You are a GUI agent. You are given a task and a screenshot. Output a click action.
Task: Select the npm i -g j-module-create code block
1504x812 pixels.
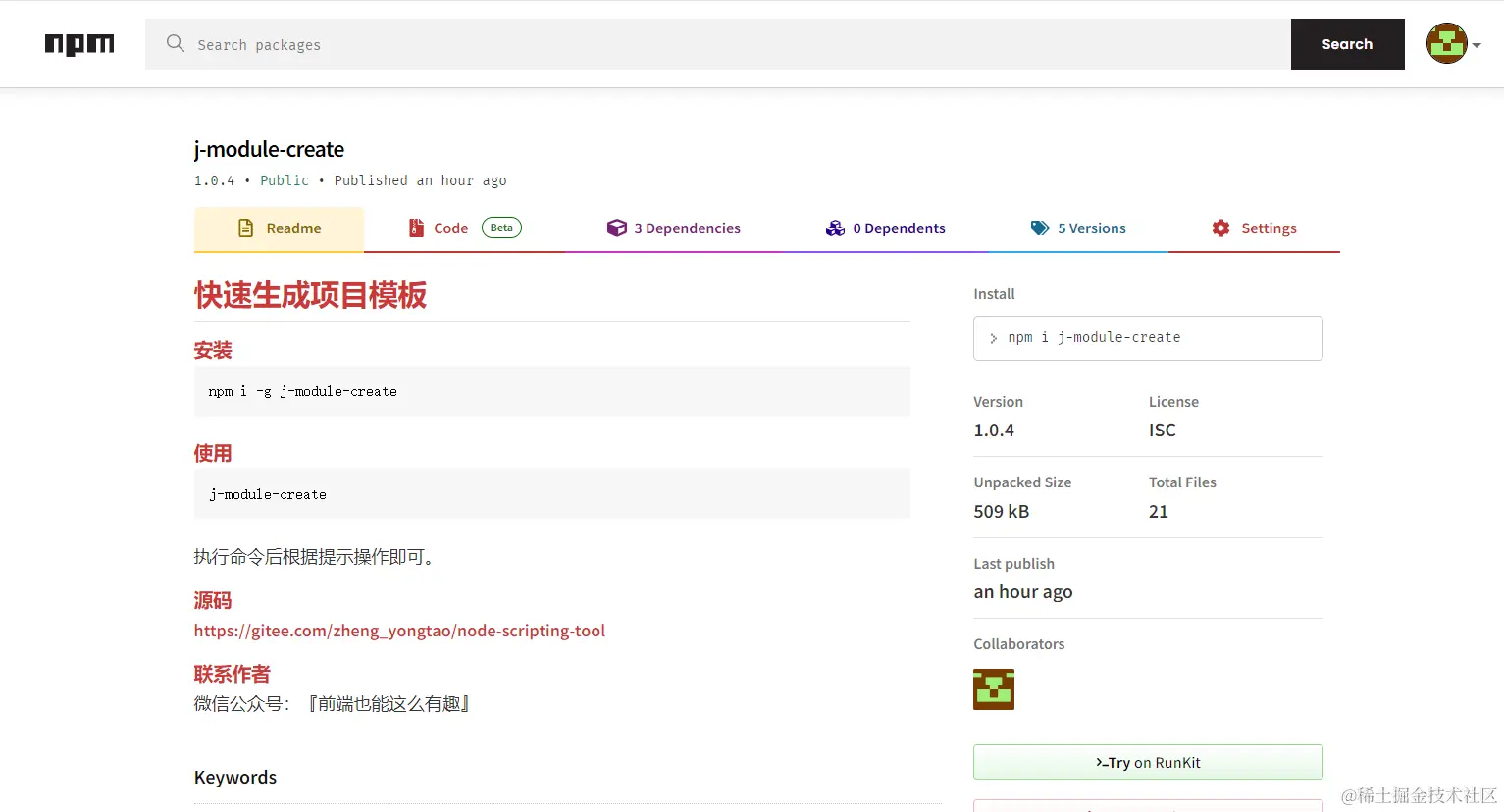(x=552, y=391)
